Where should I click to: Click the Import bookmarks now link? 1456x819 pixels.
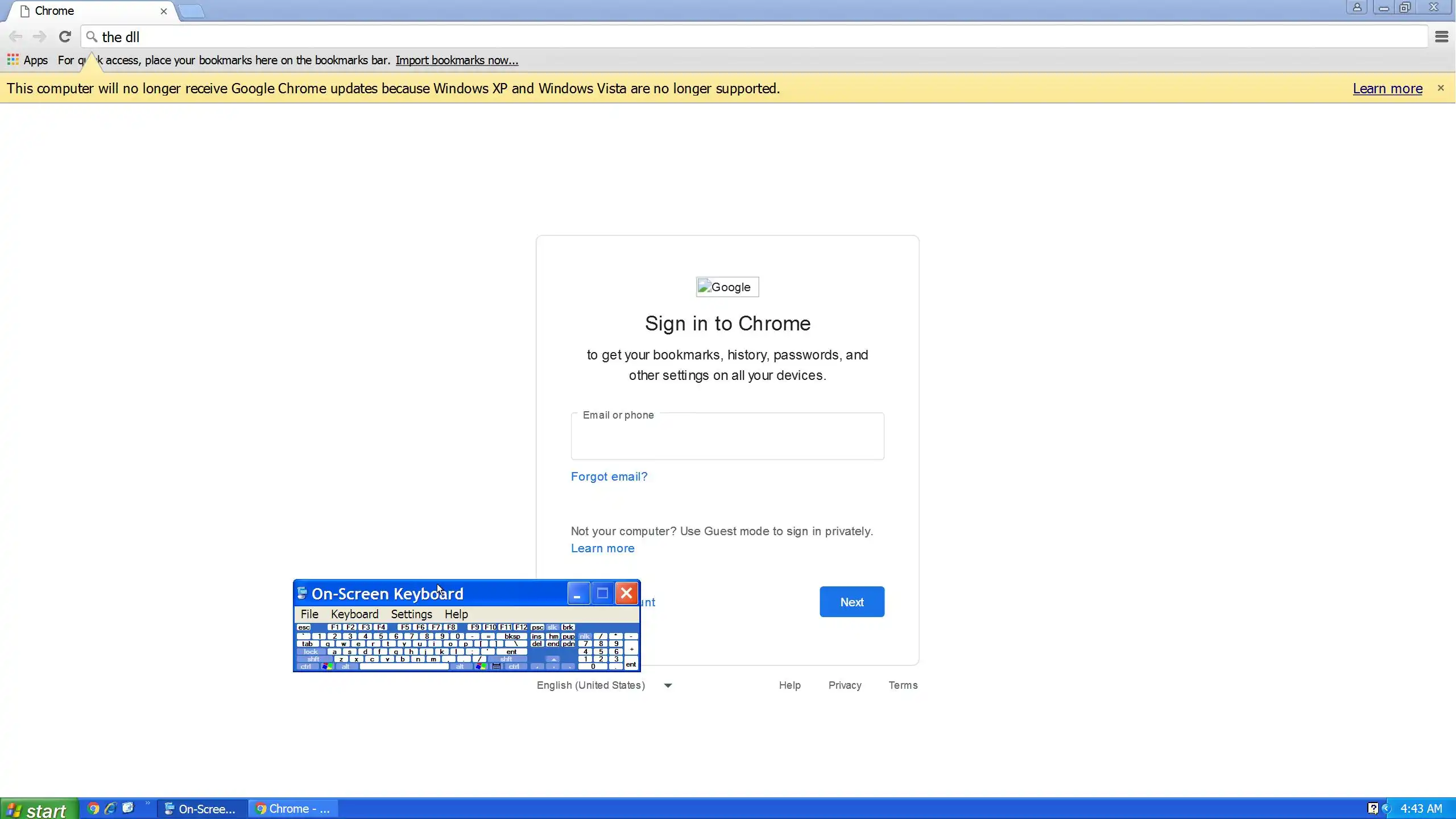pos(457,60)
